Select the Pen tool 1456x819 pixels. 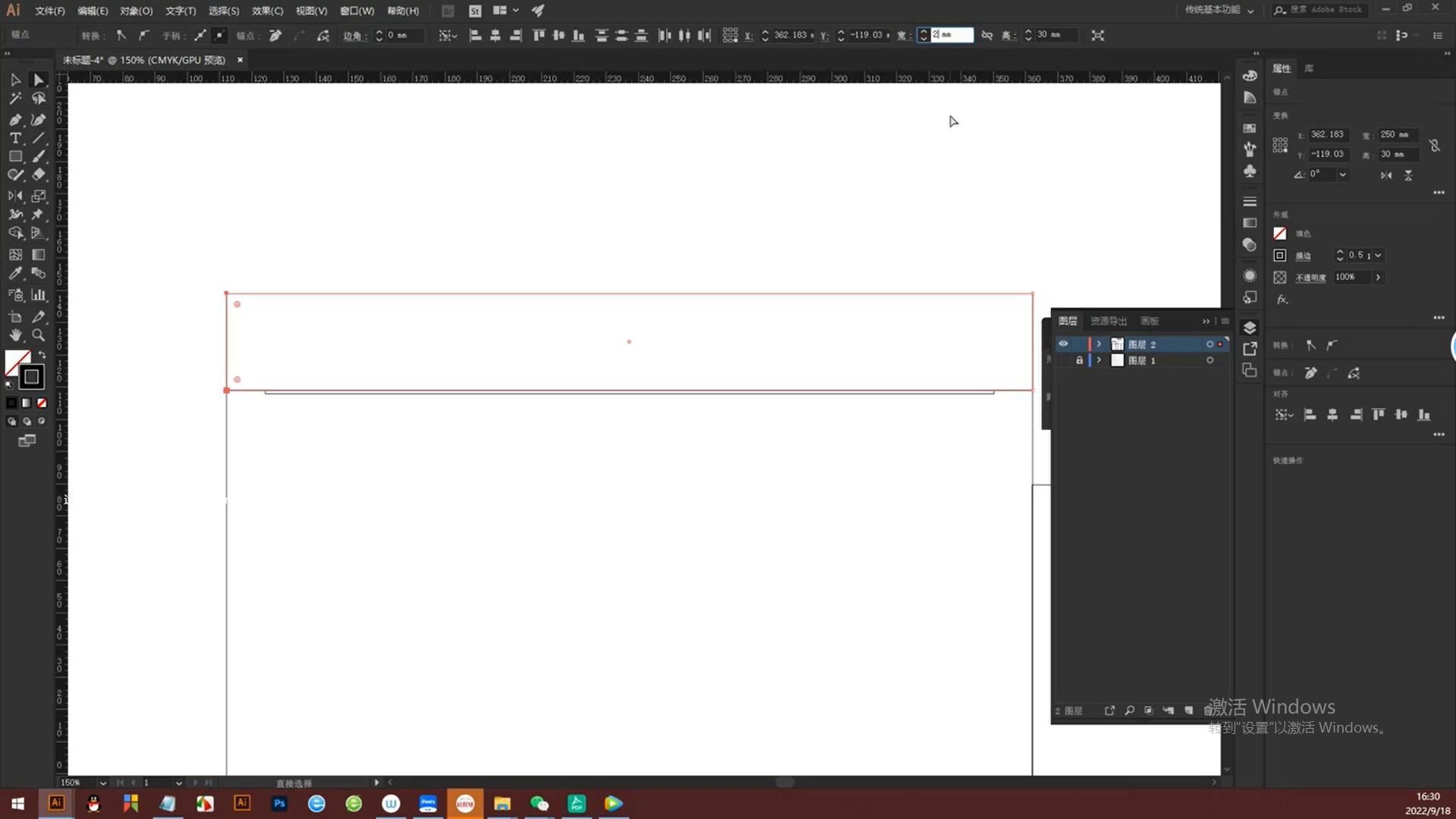(15, 119)
